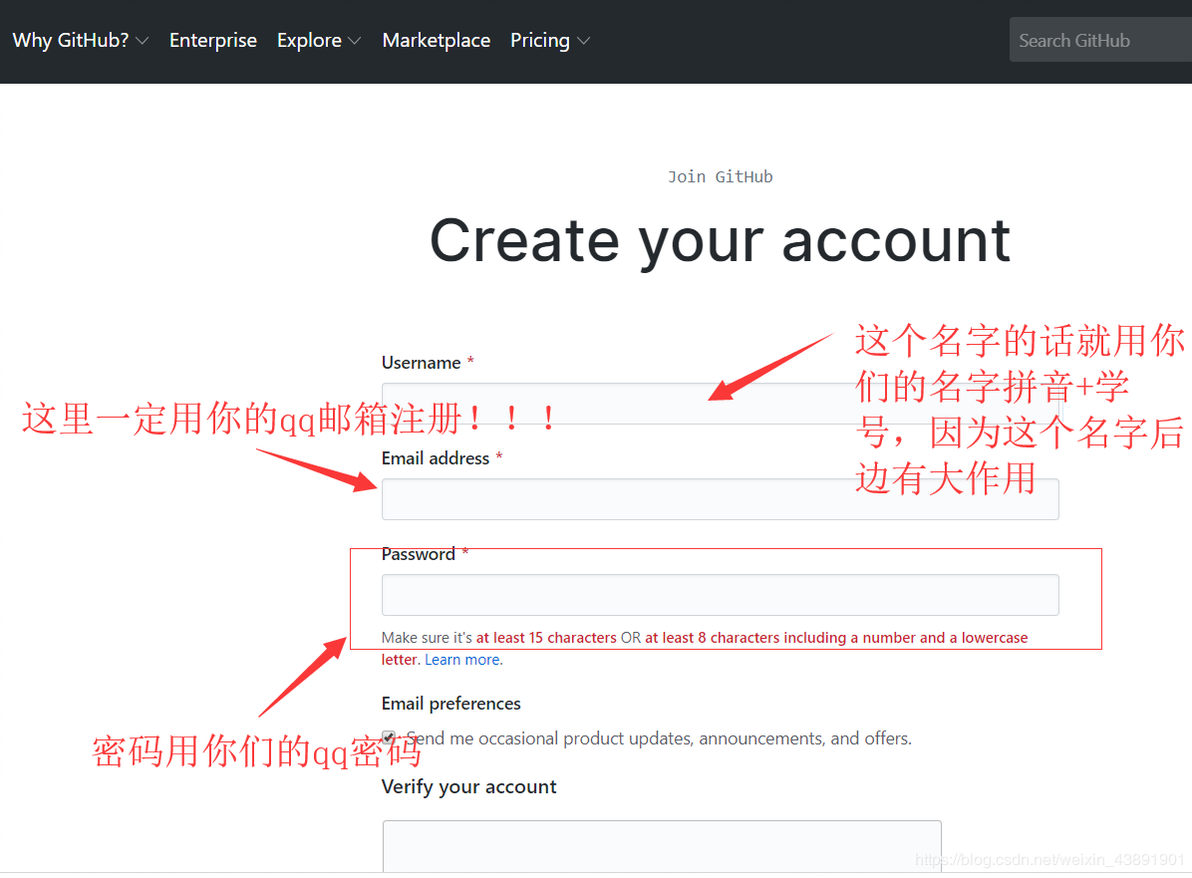This screenshot has width=1192, height=878.
Task: Click the 'Create your account' heading
Action: coord(720,240)
